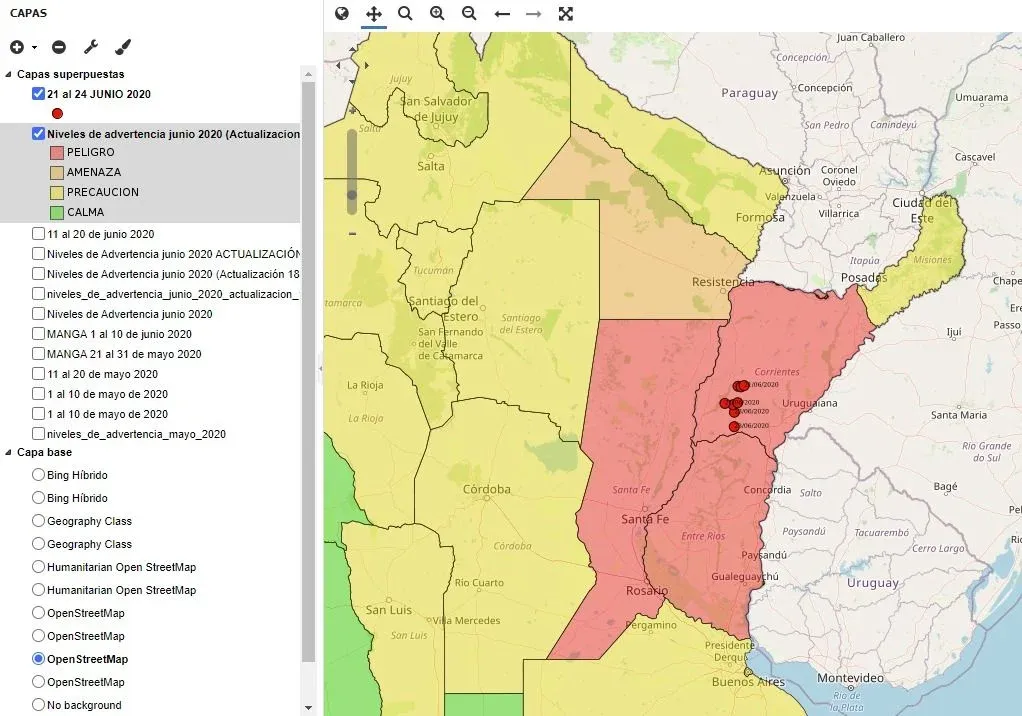
Task: Select the pan map tool
Action: 374,14
